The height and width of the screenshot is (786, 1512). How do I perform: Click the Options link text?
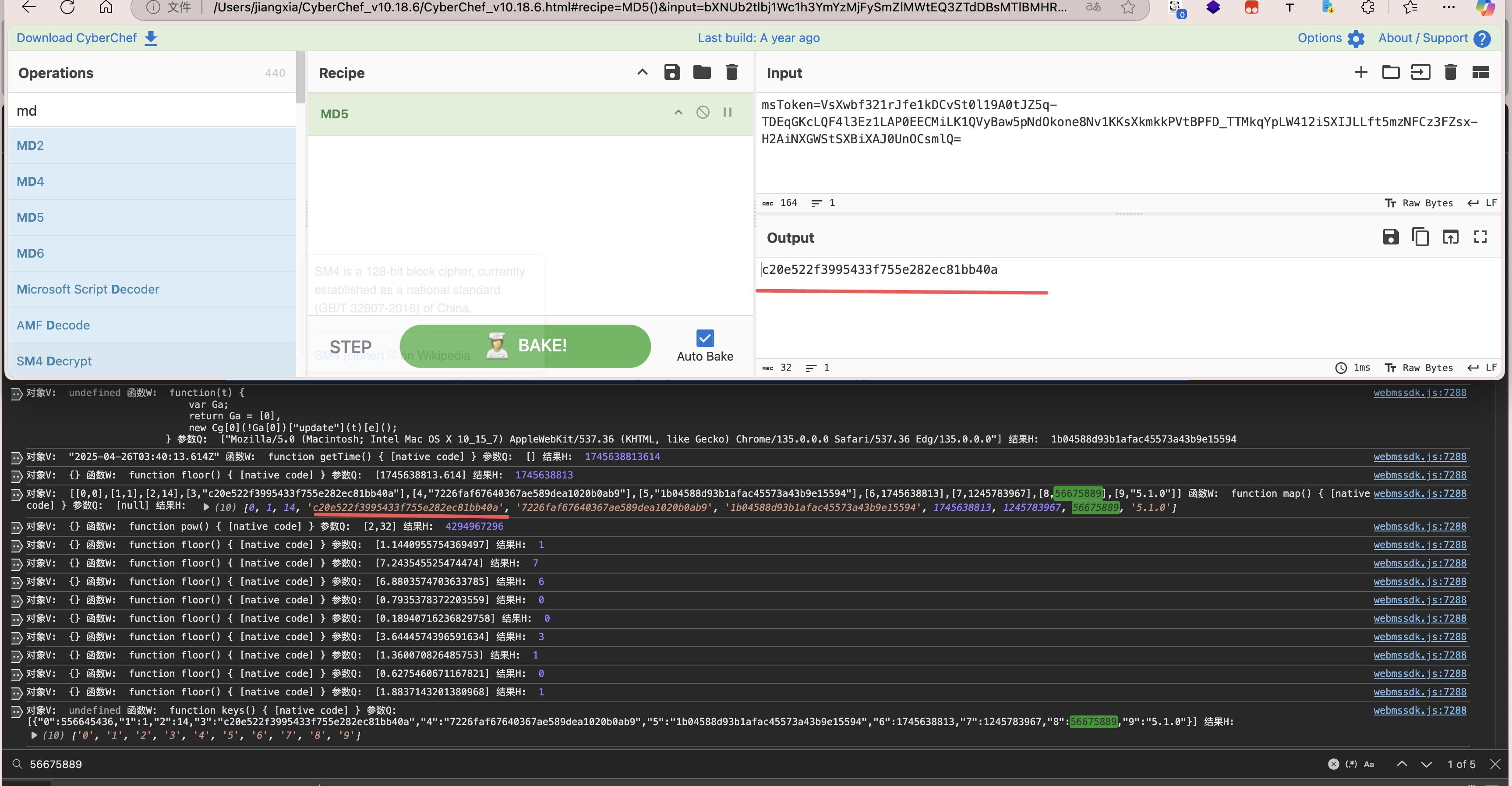point(1319,38)
